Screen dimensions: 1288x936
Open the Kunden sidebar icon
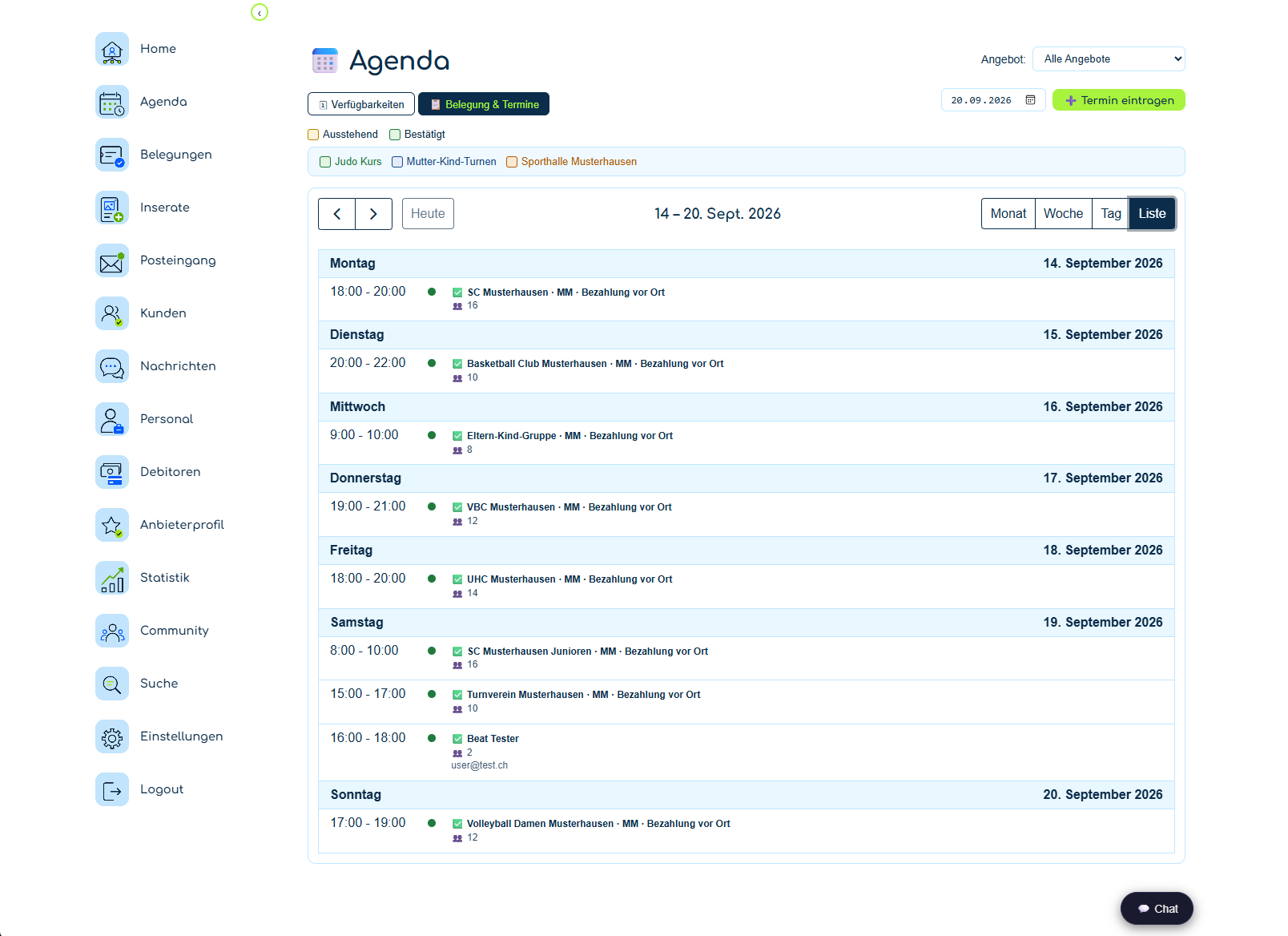pos(112,313)
